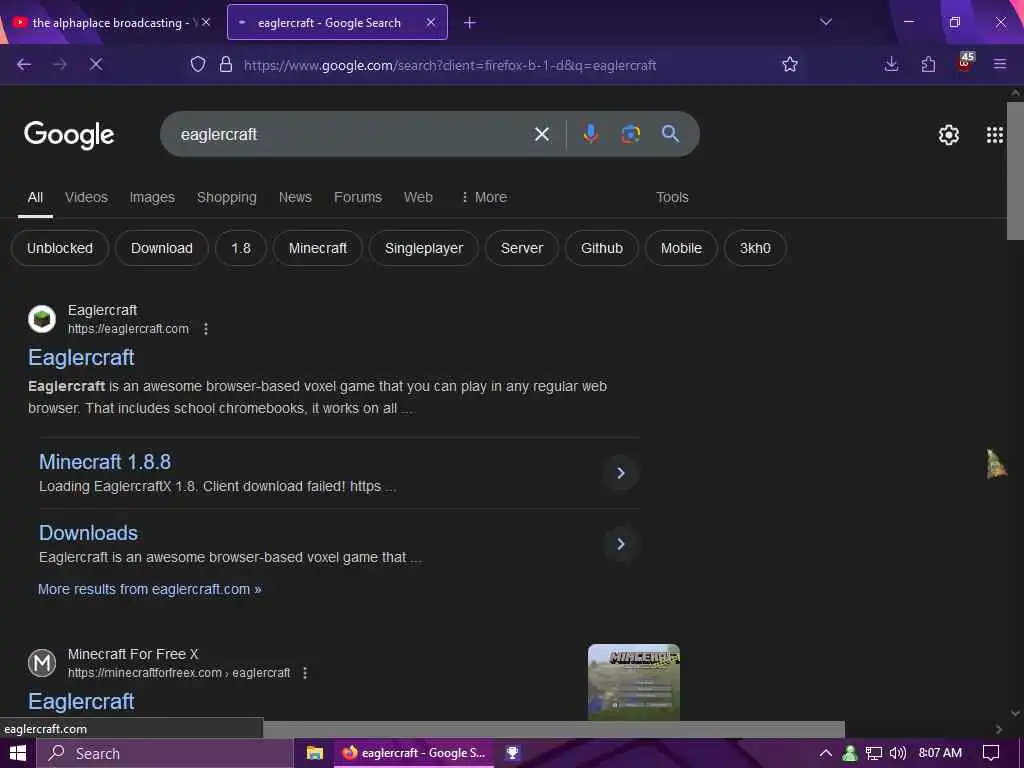Screen dimensions: 1024x768
Task: Open the 8:07 AM taskbar clock
Action: point(940,753)
